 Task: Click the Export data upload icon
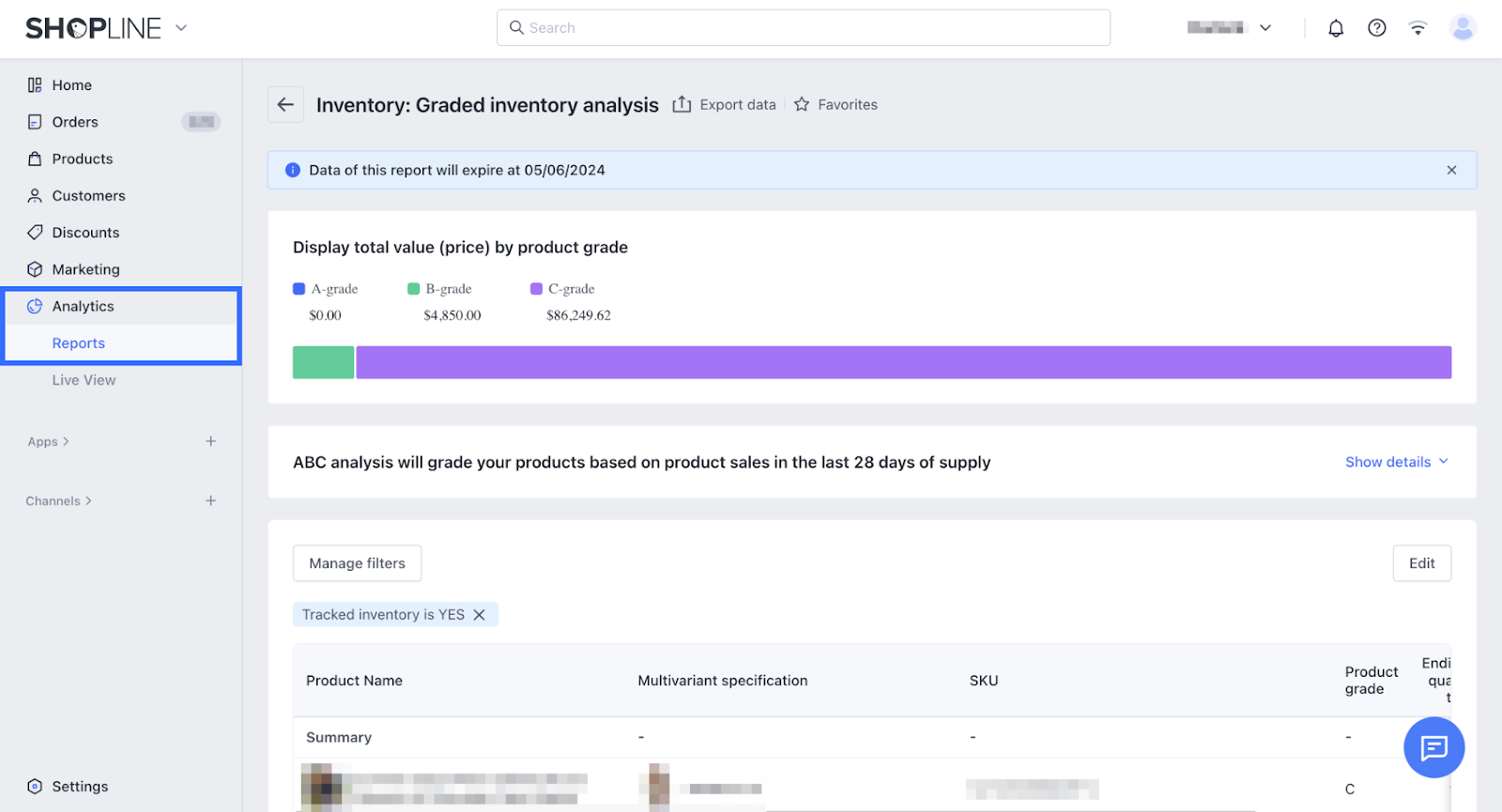[682, 104]
